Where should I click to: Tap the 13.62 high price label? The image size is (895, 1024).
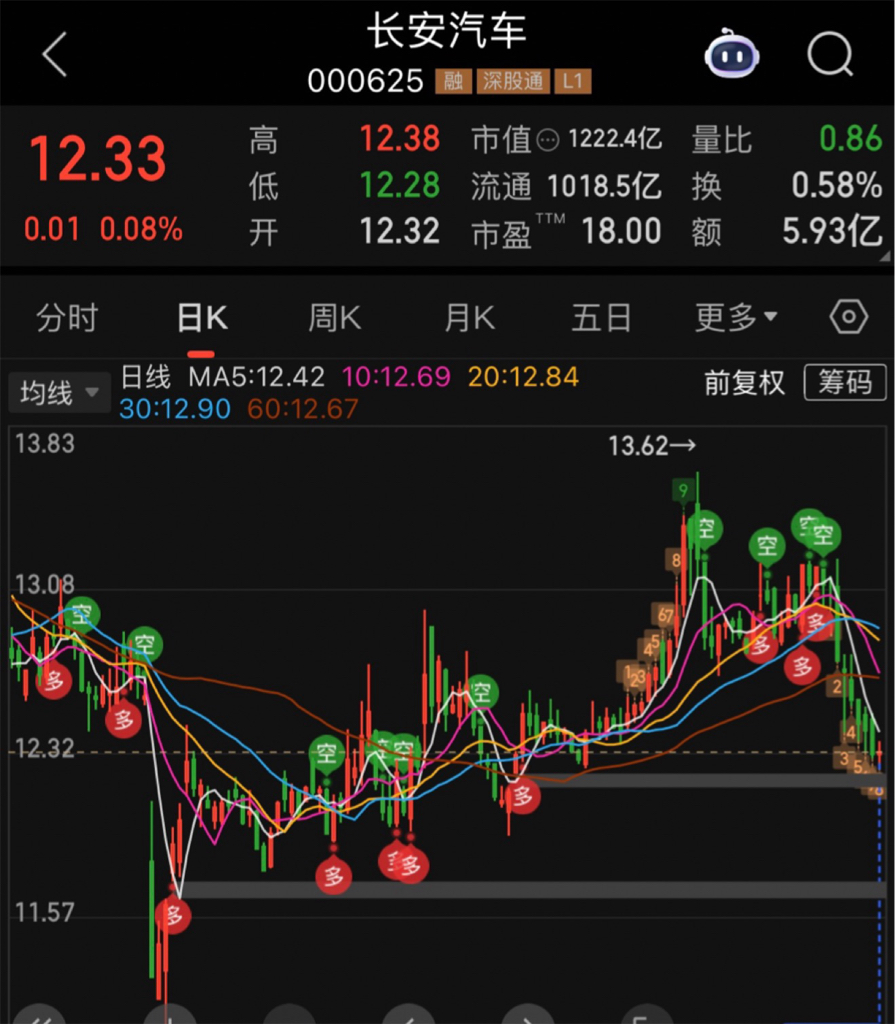652,446
